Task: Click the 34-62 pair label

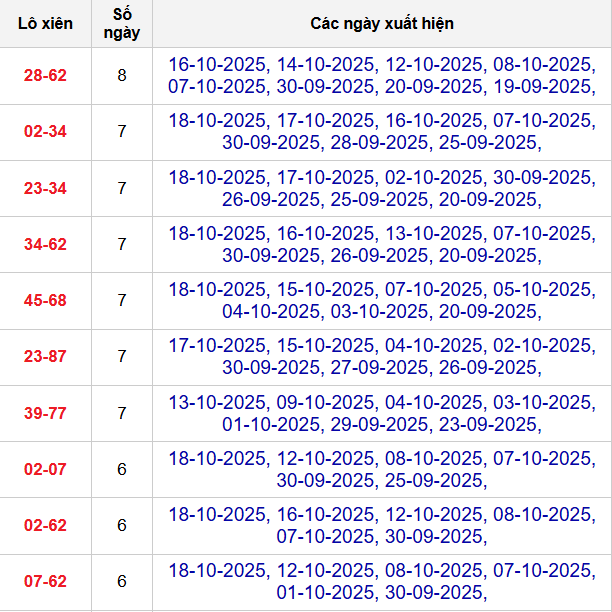Action: (45, 244)
